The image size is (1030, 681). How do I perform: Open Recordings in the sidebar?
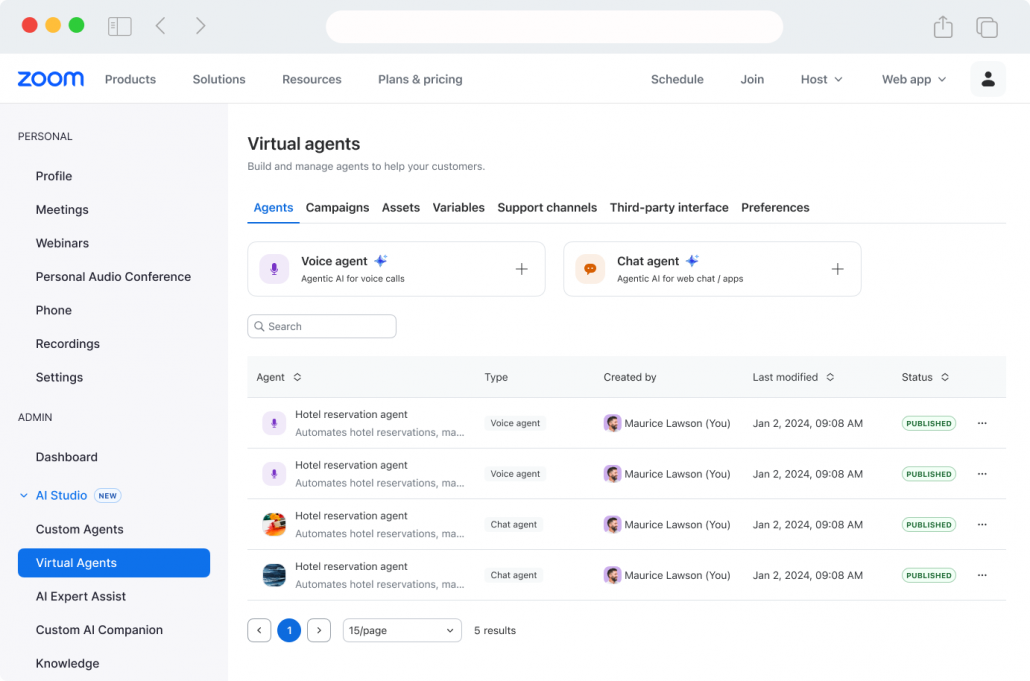(x=68, y=343)
